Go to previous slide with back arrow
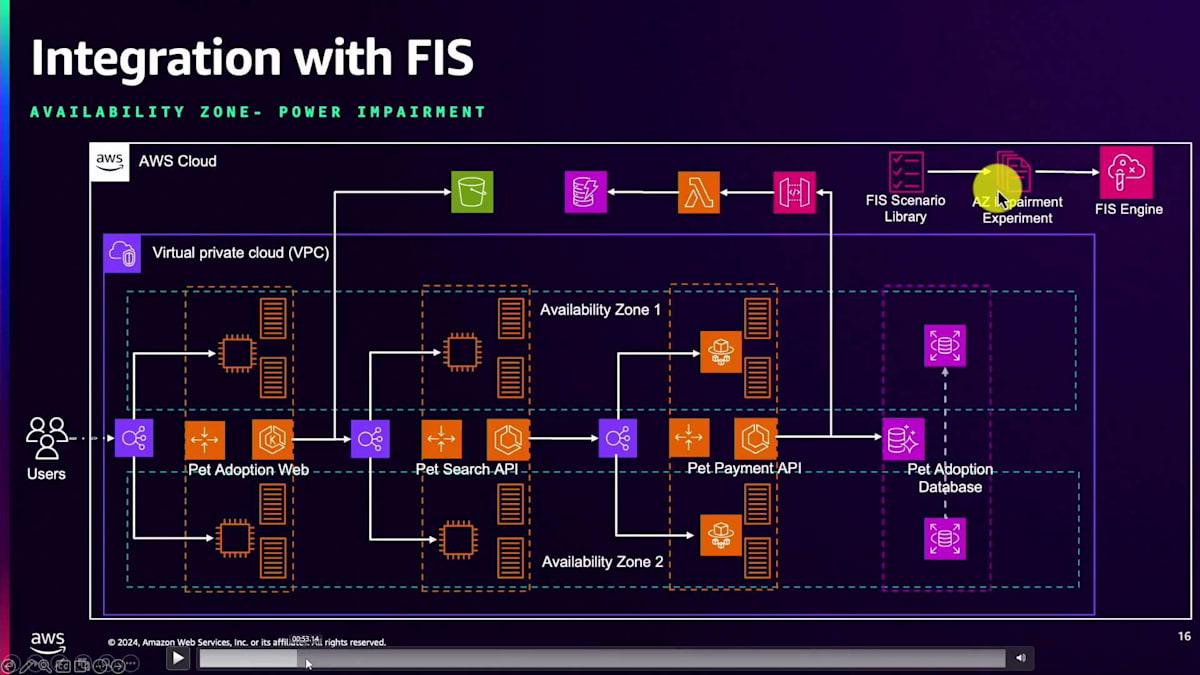This screenshot has width=1200, height=675. (x=8, y=666)
